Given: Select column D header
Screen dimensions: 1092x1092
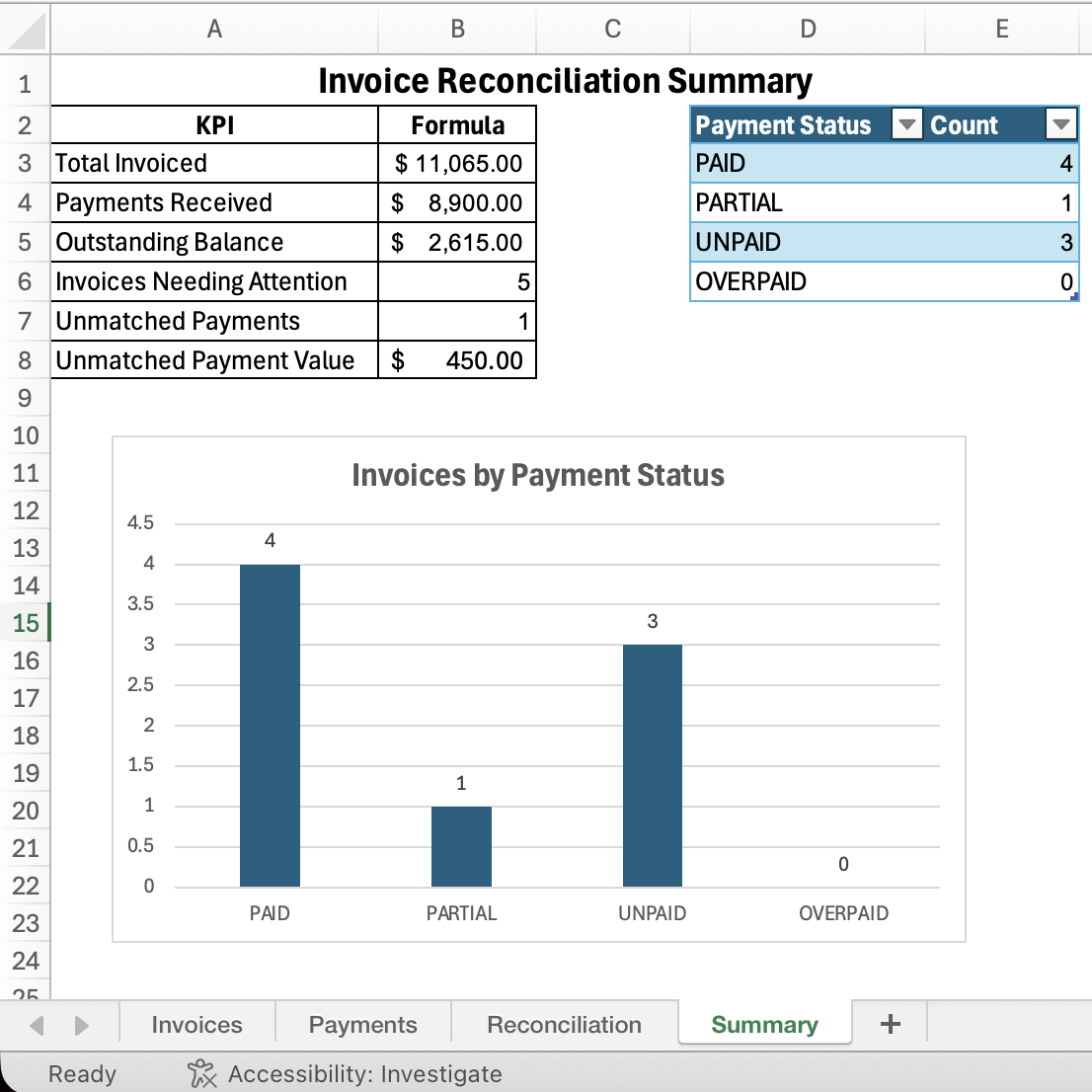Looking at the screenshot, I should (808, 30).
